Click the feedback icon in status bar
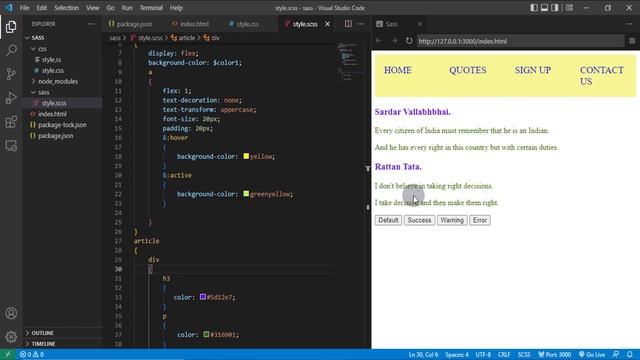Image resolution: width=640 pixels, height=360 pixels. coord(616,354)
